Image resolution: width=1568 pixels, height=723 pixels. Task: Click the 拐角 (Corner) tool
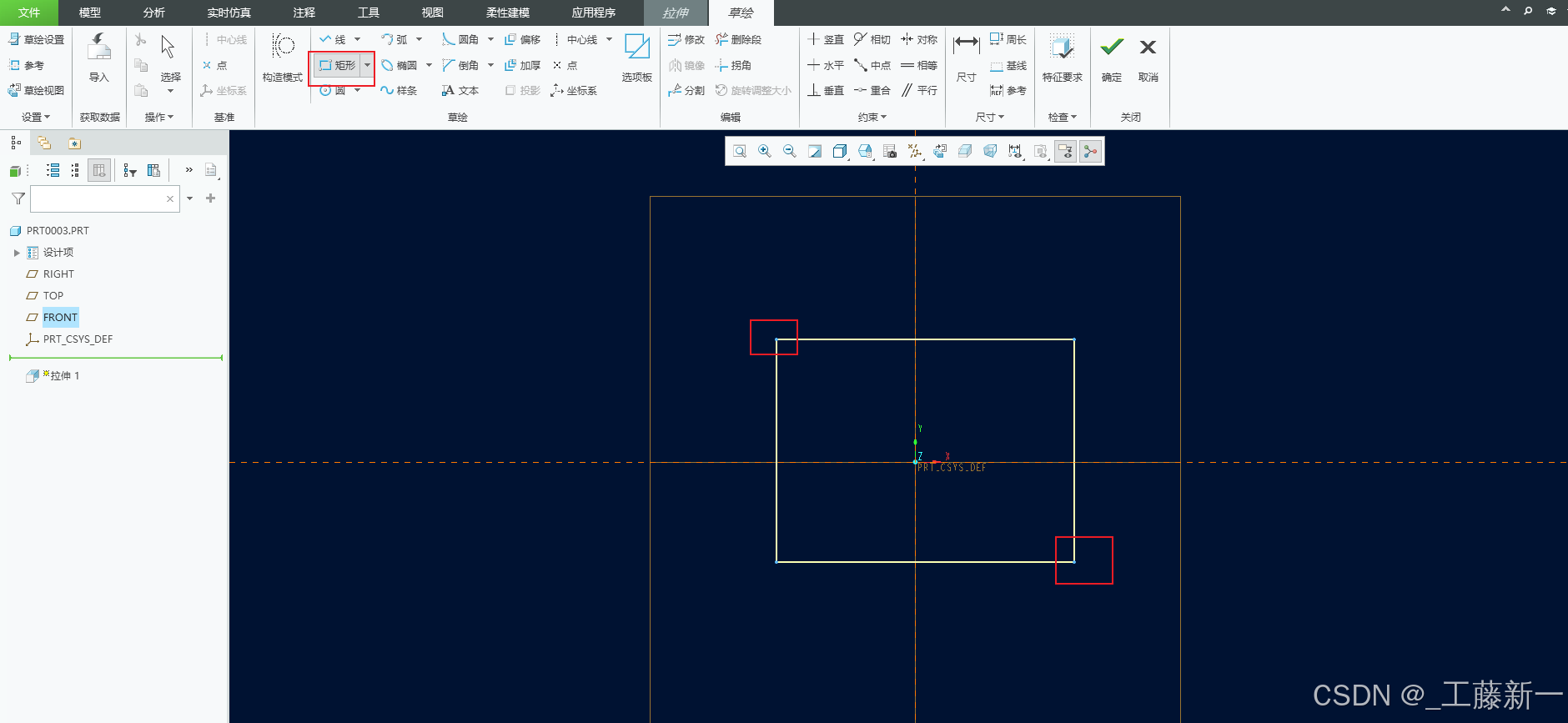[x=733, y=65]
